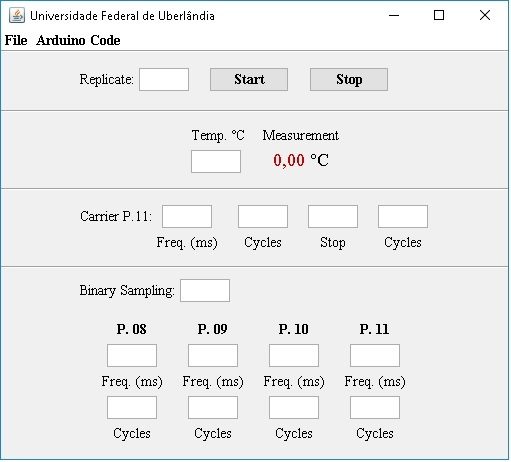511x462 pixels.
Task: Click the Start button
Action: point(249,79)
